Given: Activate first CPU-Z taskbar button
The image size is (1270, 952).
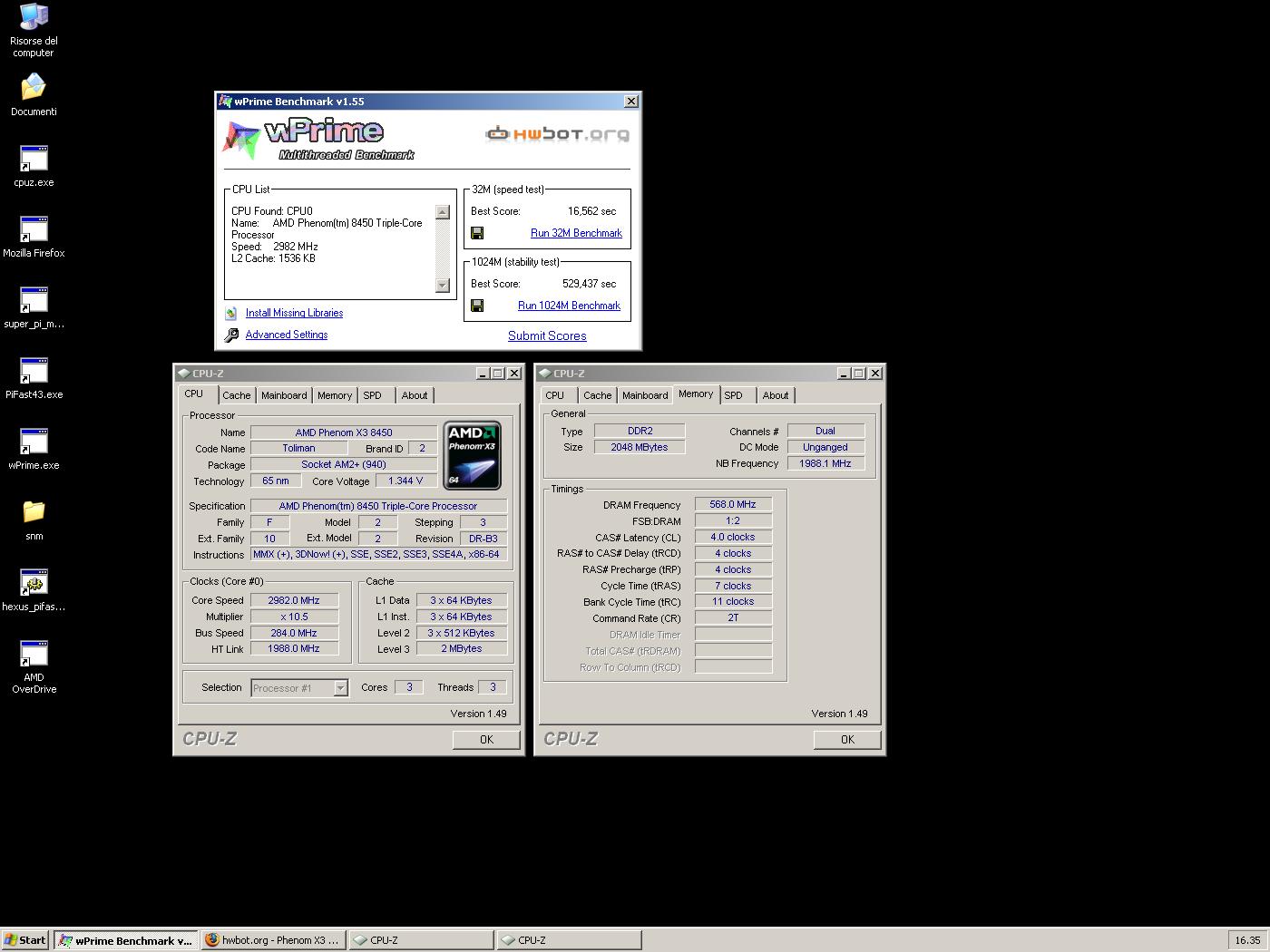Looking at the screenshot, I should 420,940.
